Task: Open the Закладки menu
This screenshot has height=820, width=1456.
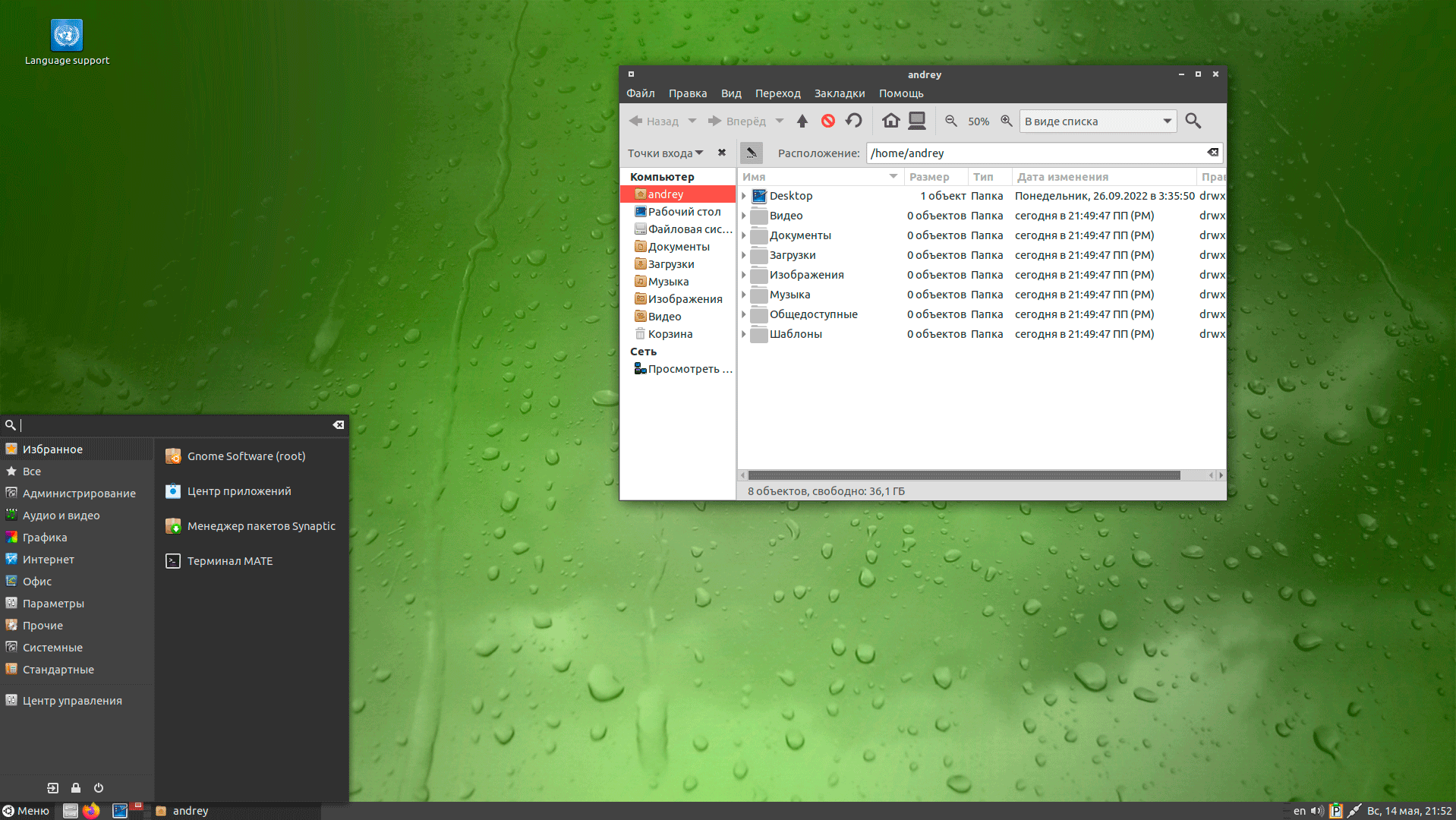Action: 839,93
